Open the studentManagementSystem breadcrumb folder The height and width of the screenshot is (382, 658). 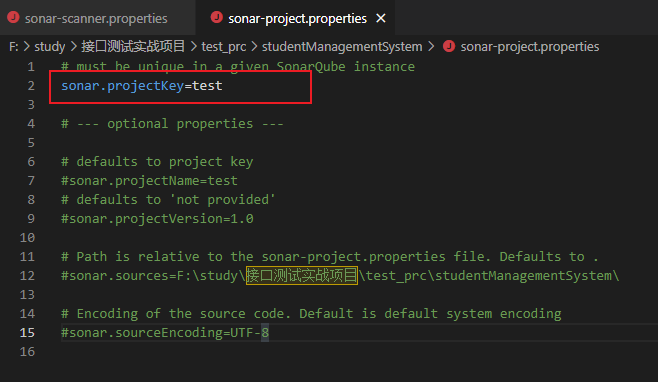point(342,46)
